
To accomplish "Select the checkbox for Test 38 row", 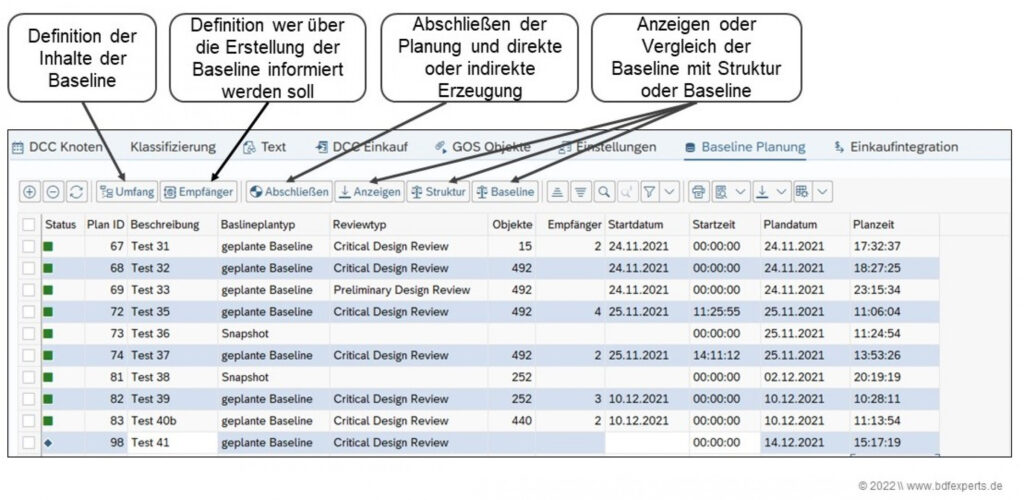I will click(29, 377).
